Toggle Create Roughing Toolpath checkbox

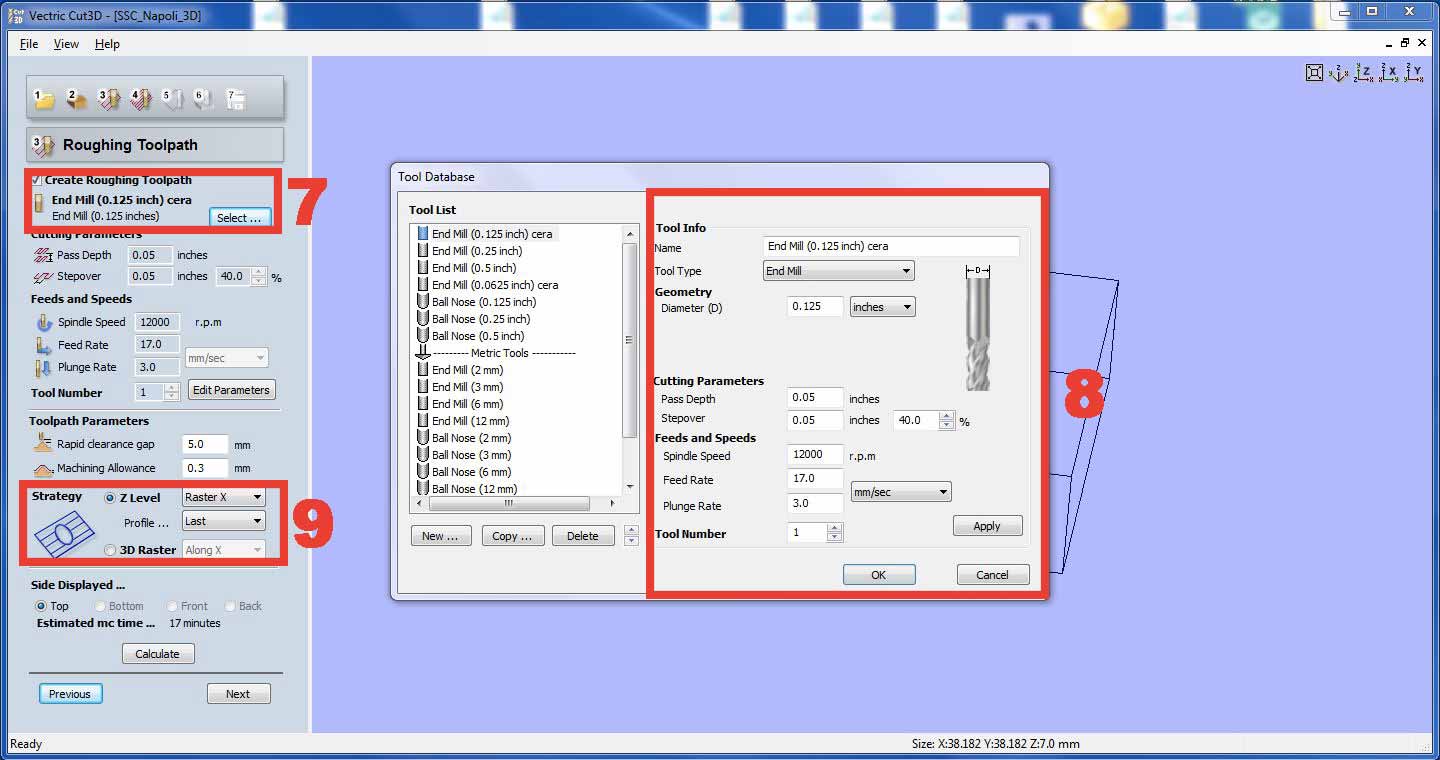coord(37,180)
